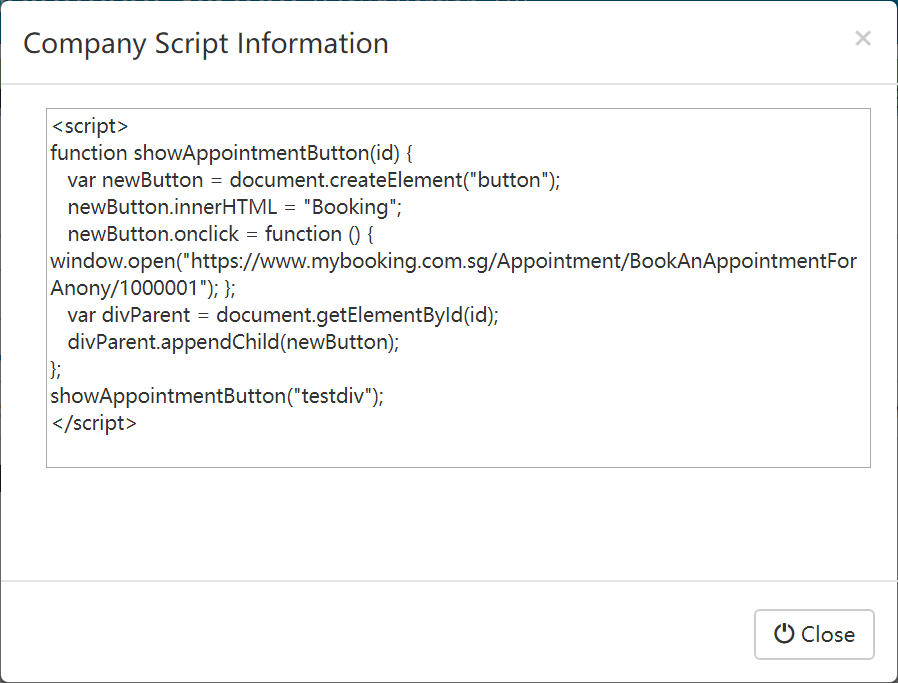Place cursor in blank area below </script>
This screenshot has width=898, height=683.
pyautogui.click(x=458, y=449)
